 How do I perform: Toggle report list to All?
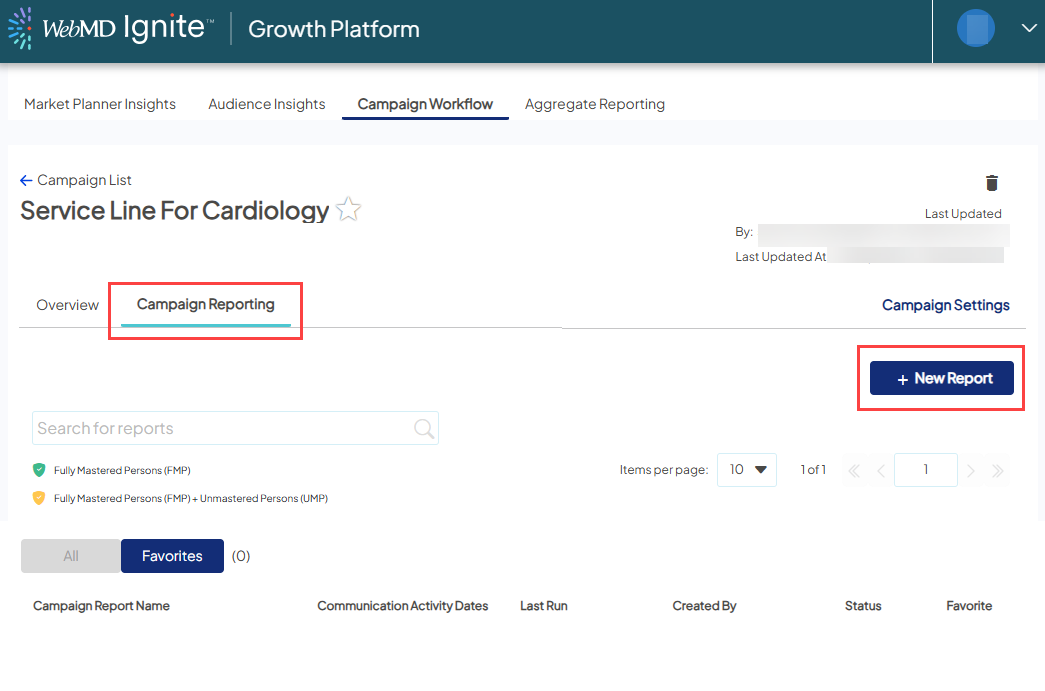(x=71, y=556)
